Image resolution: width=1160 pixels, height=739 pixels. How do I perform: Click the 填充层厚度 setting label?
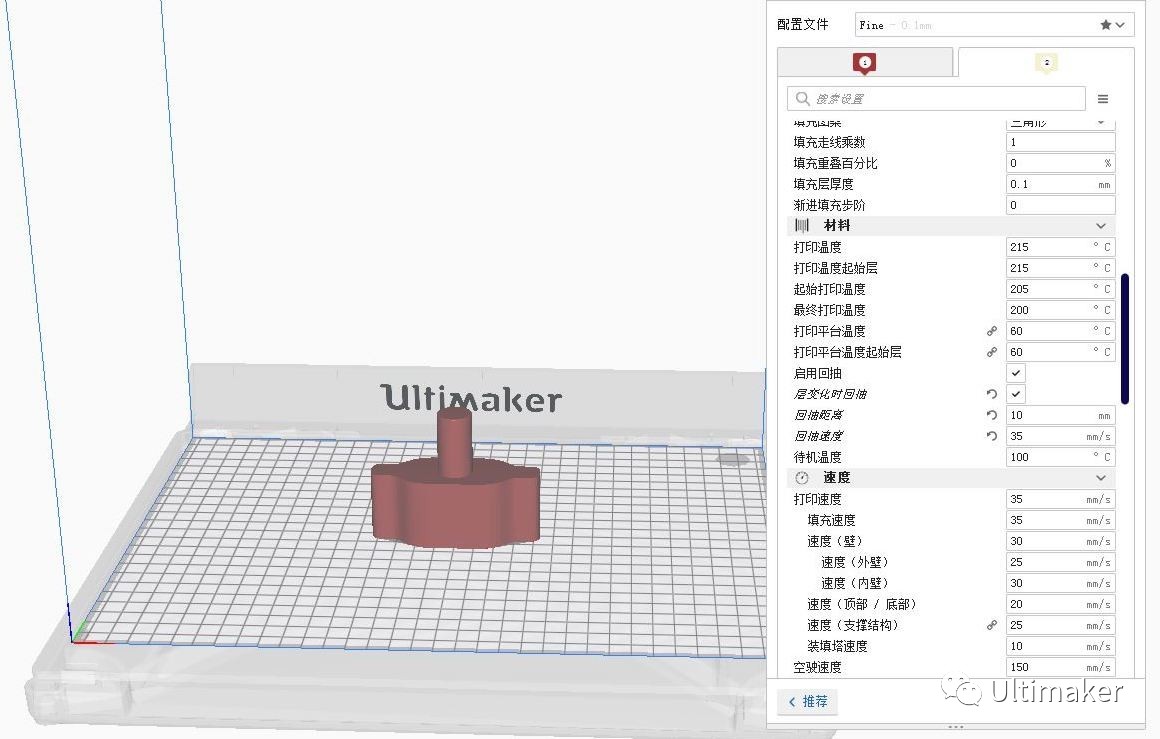pyautogui.click(x=823, y=184)
